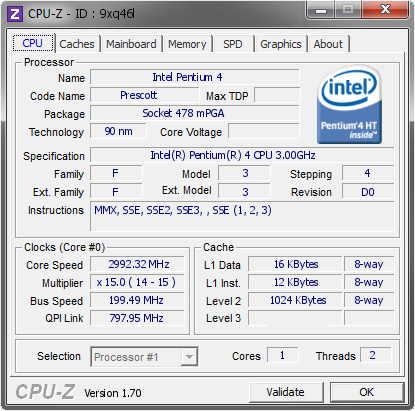
Task: Show the Graphics tab
Action: pos(281,44)
